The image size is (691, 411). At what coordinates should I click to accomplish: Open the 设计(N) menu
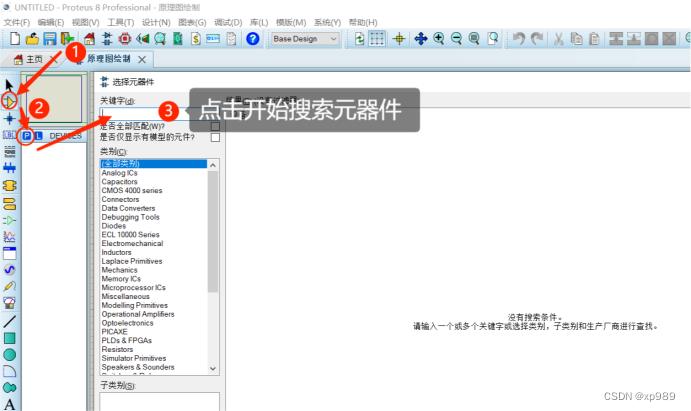point(156,22)
